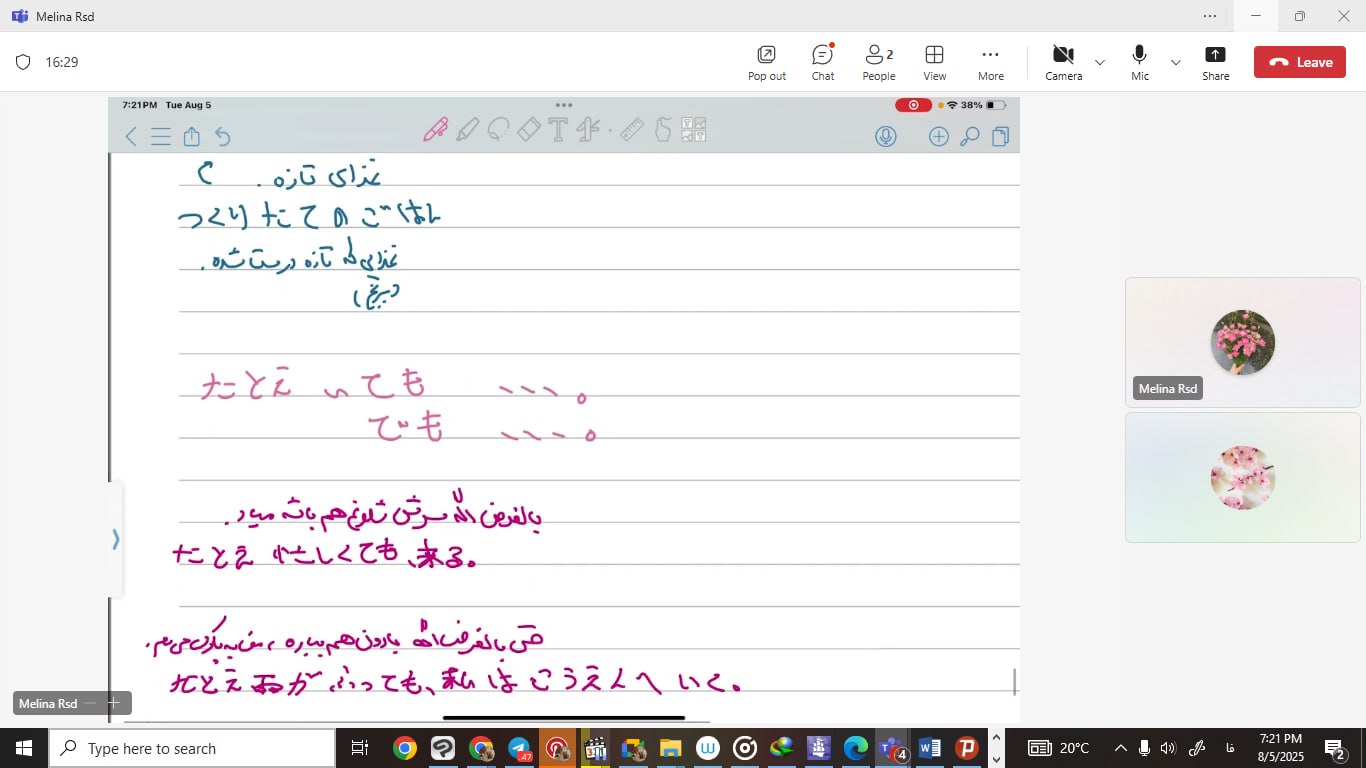1366x768 pixels.
Task: Pop out the shared content window
Action: (766, 62)
